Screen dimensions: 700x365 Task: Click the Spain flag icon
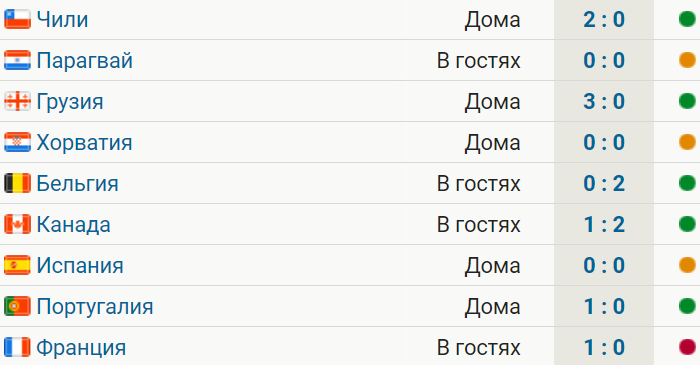[17, 265]
